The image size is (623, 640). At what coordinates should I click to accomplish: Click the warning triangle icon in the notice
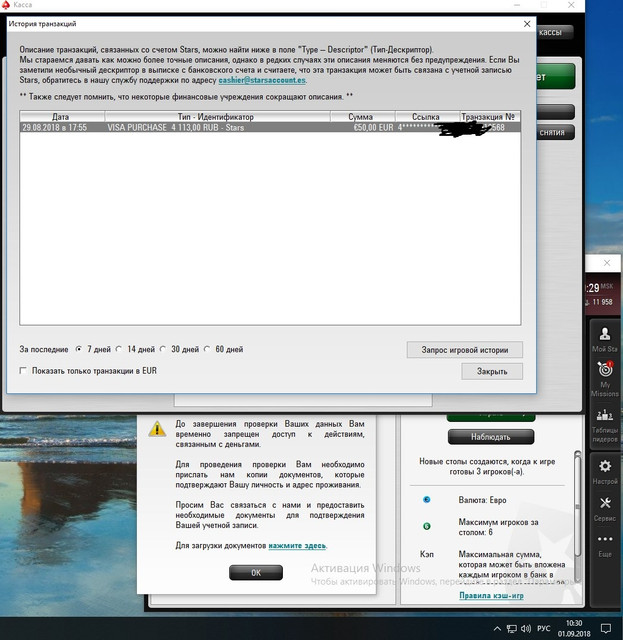tap(157, 429)
